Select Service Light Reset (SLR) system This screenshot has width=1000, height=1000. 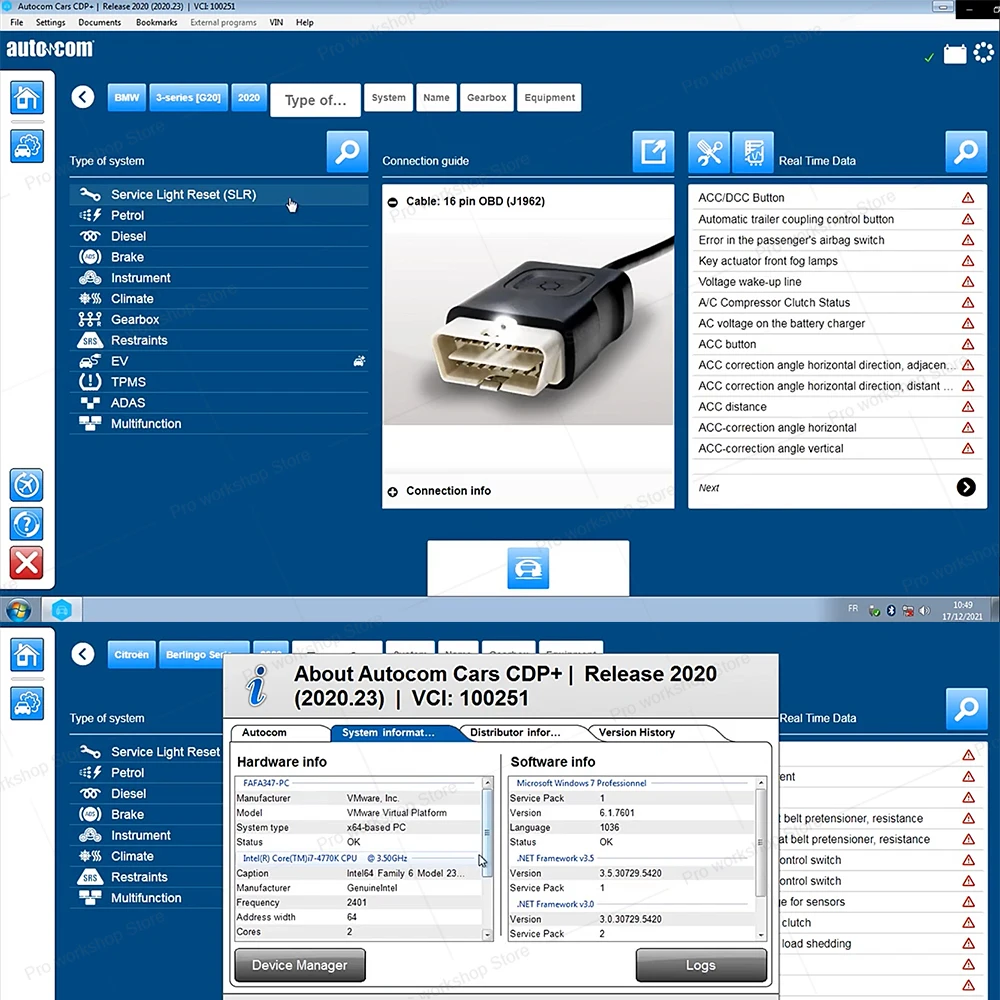pyautogui.click(x=219, y=195)
